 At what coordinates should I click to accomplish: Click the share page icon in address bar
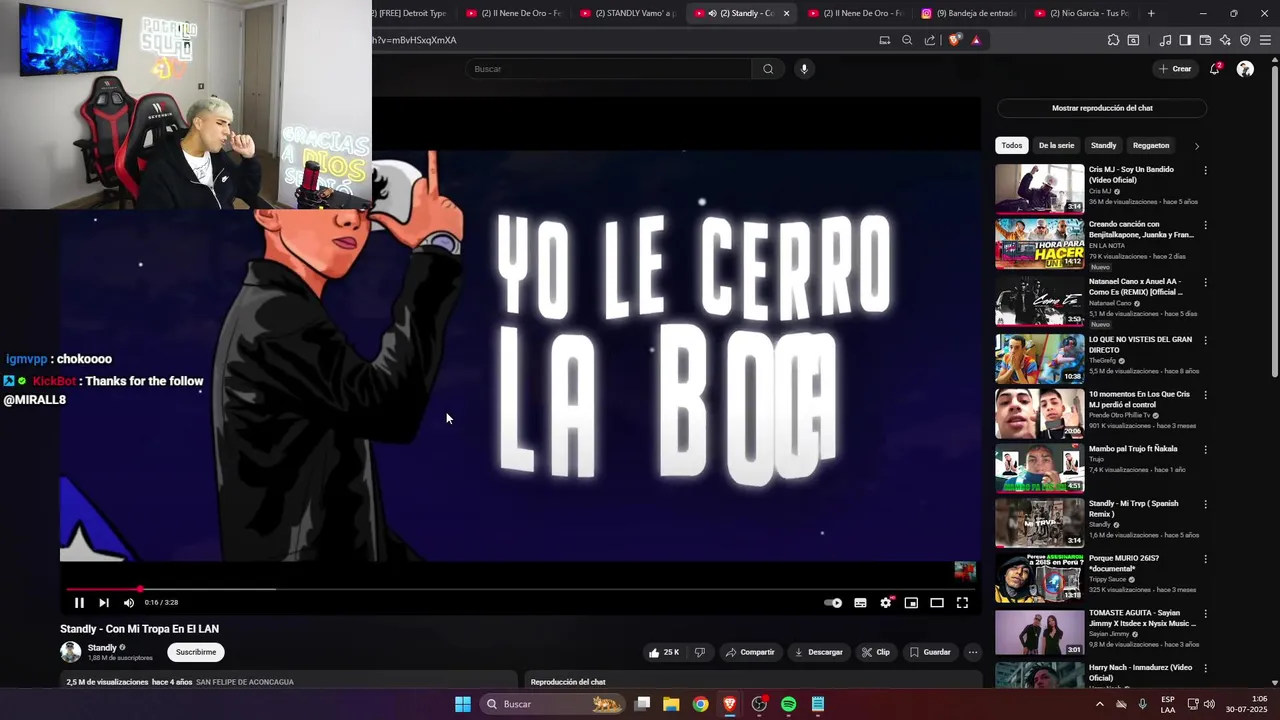tap(930, 40)
